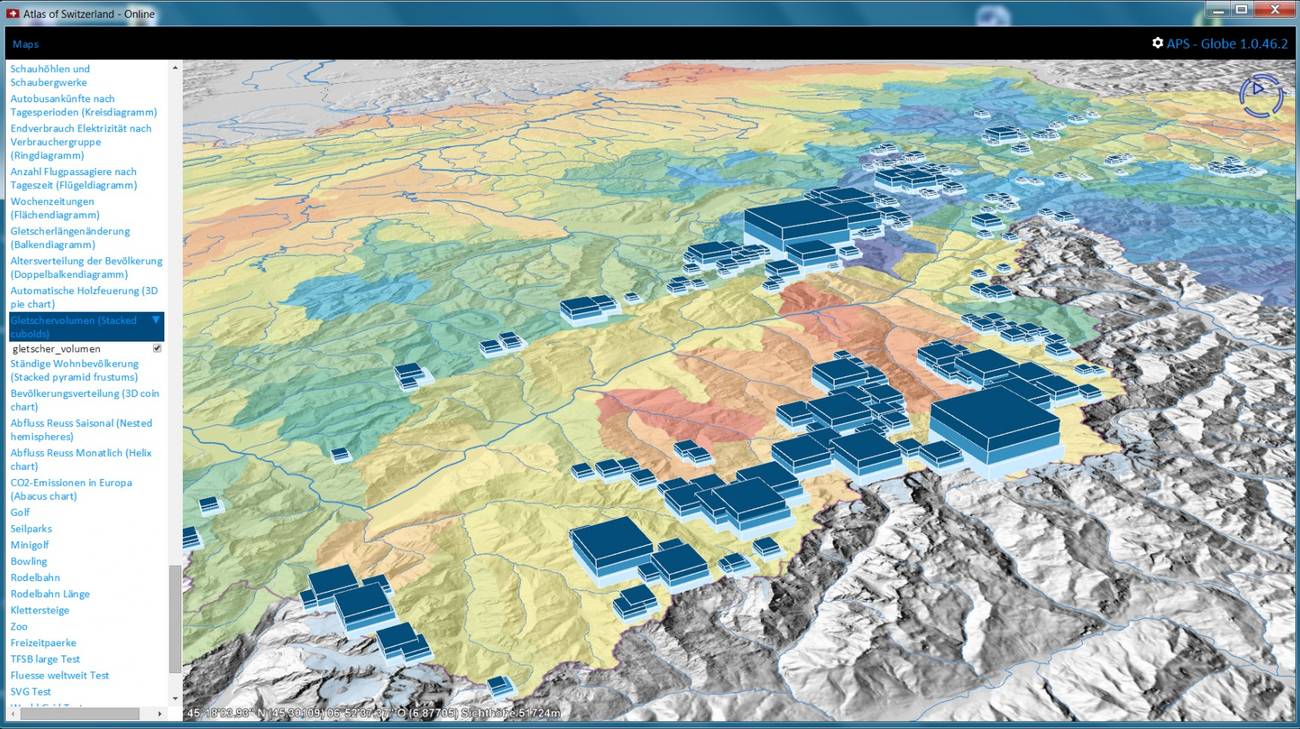
Task: Select Gletschervolumen (Stacked cuboids) map
Action: tap(86, 327)
